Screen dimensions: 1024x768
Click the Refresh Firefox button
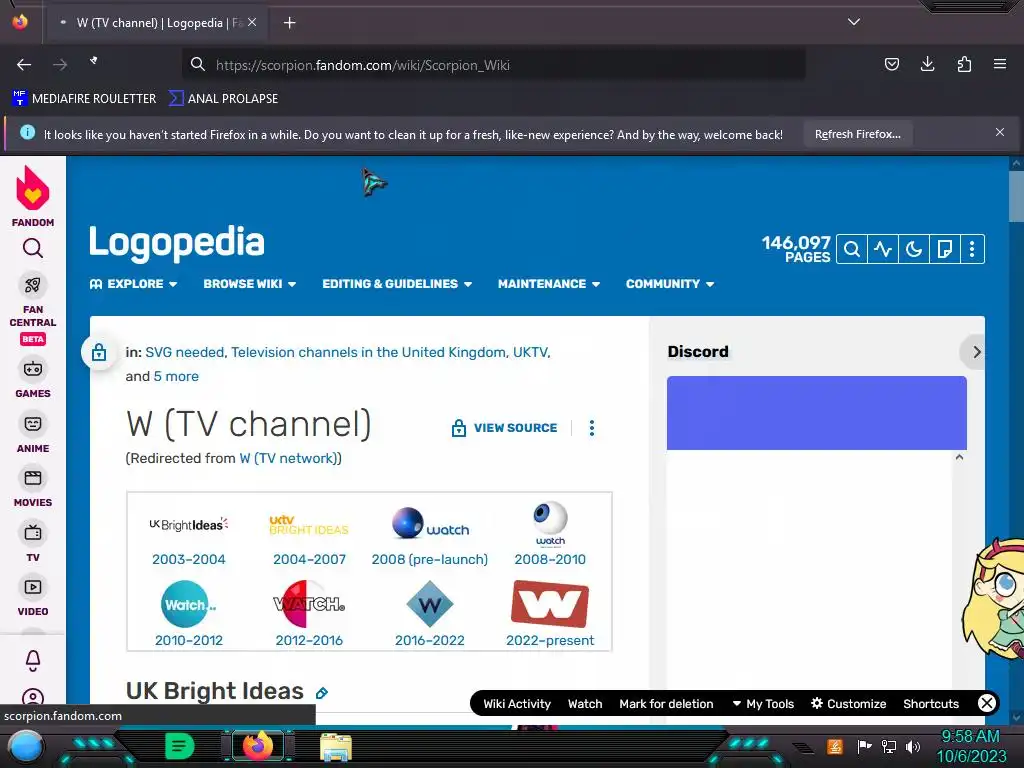point(857,135)
